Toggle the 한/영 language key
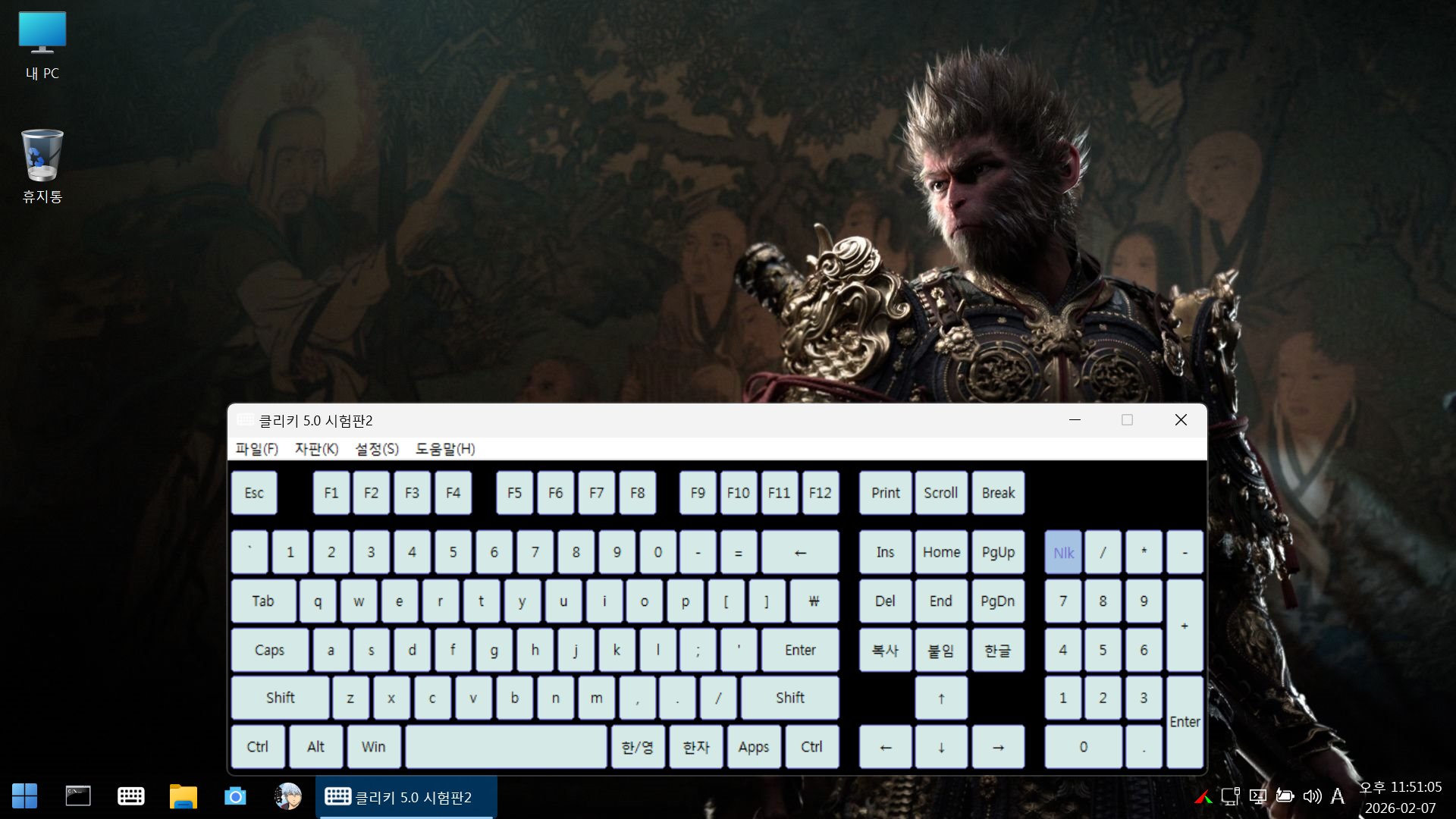The width and height of the screenshot is (1456, 819). (x=637, y=747)
